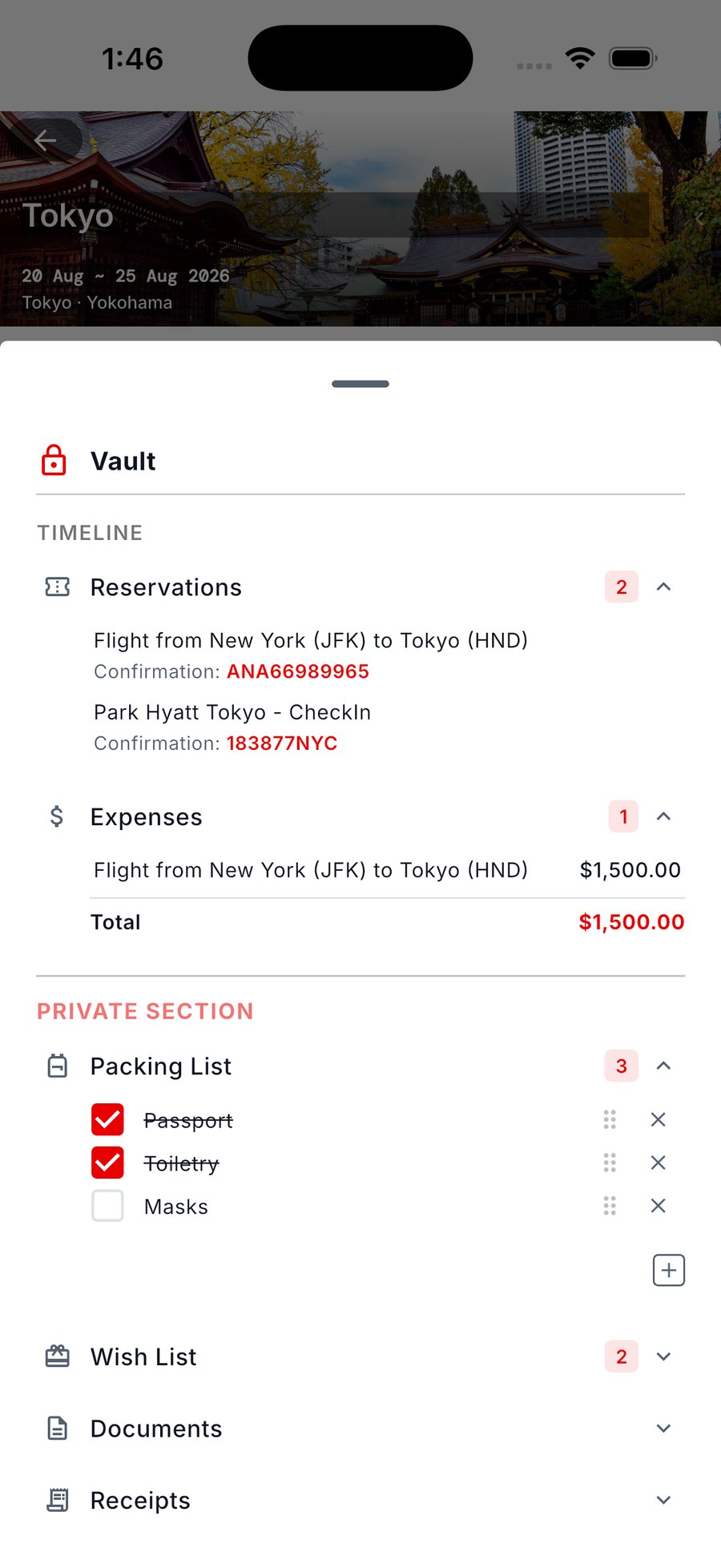This screenshot has width=721, height=1568.
Task: Uncheck the Toiletry checkbox
Action: 107,1163
